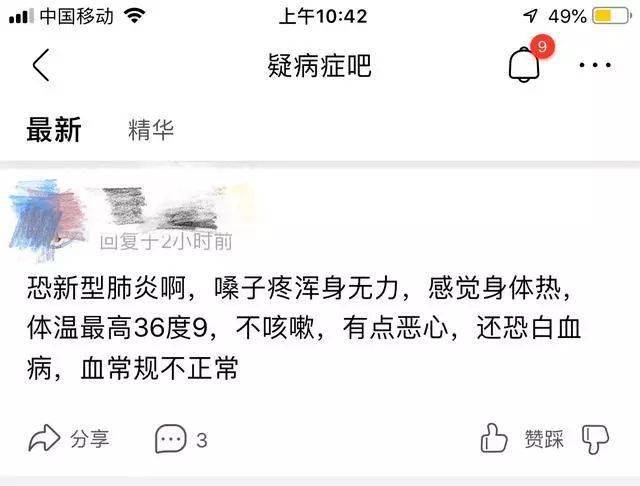Switch to 最新 tab
The image size is (640, 486).
click(x=54, y=130)
